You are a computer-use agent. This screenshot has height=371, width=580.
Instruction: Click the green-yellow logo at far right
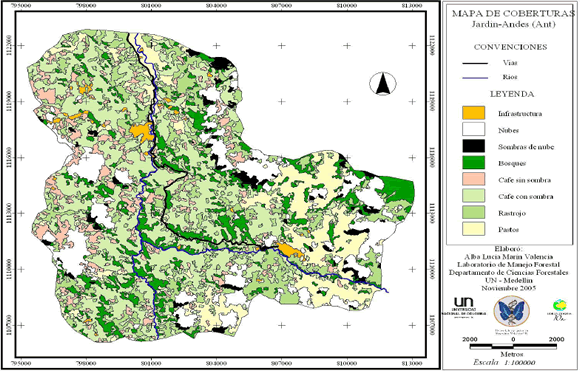click(x=559, y=310)
